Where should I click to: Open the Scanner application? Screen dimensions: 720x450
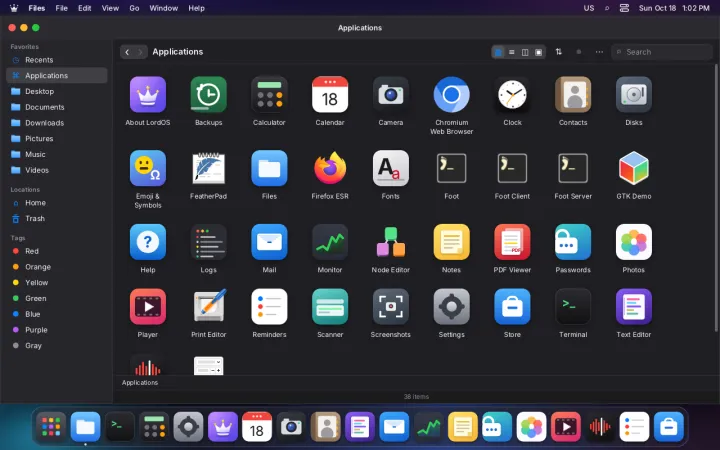(x=330, y=307)
